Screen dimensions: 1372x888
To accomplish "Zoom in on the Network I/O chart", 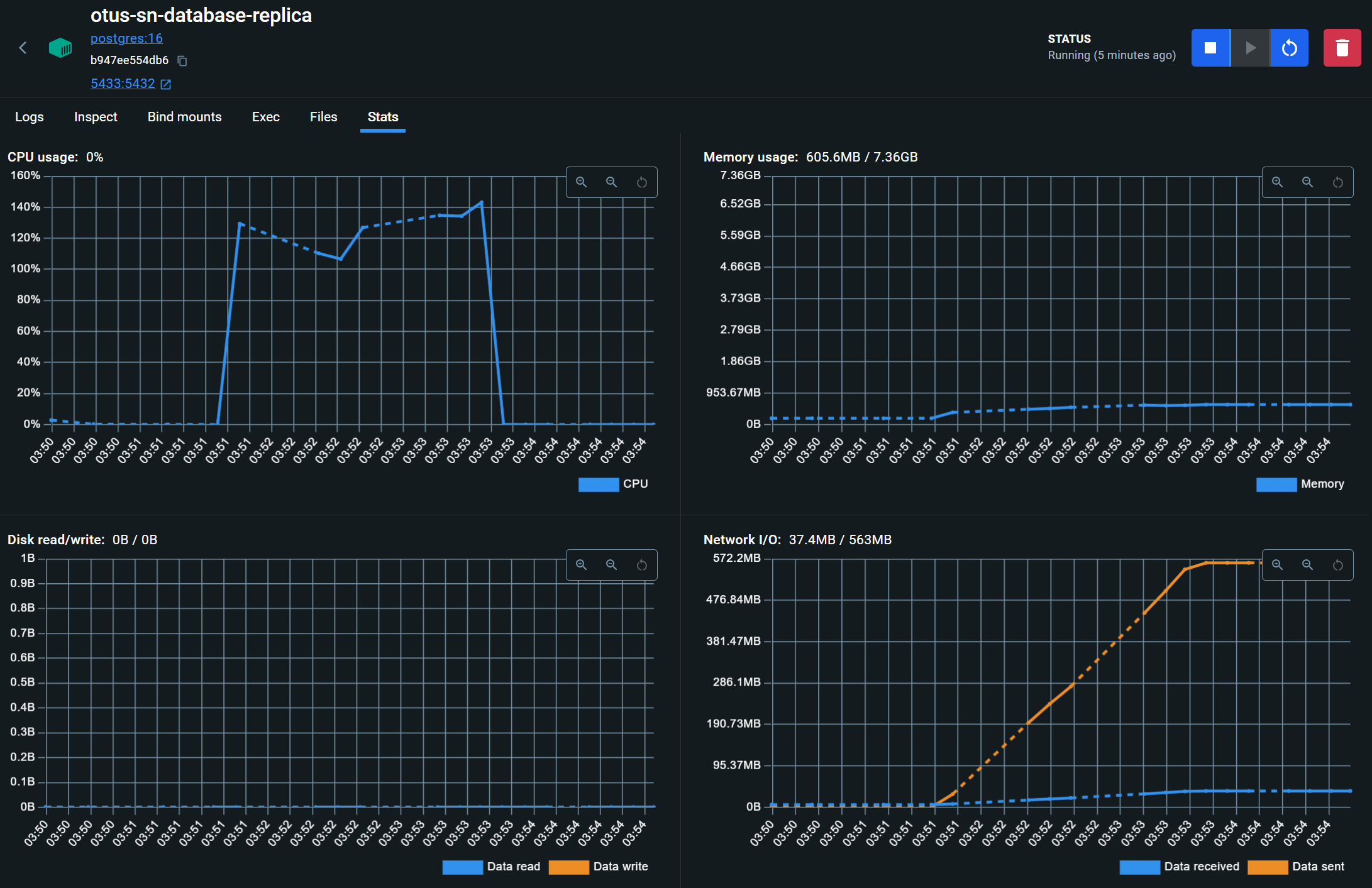I will pyautogui.click(x=1277, y=565).
